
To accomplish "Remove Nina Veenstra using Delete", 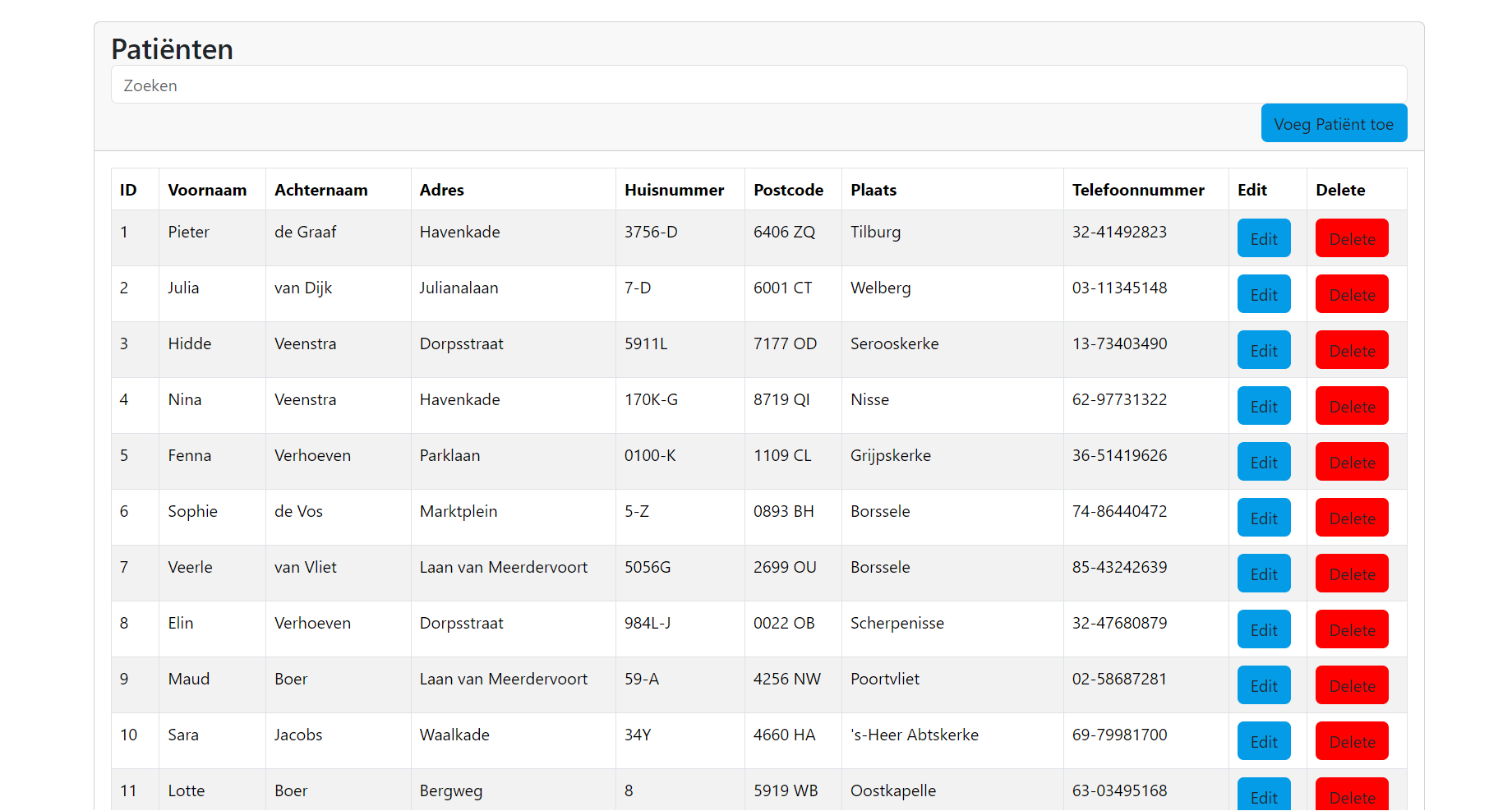I will pos(1351,406).
